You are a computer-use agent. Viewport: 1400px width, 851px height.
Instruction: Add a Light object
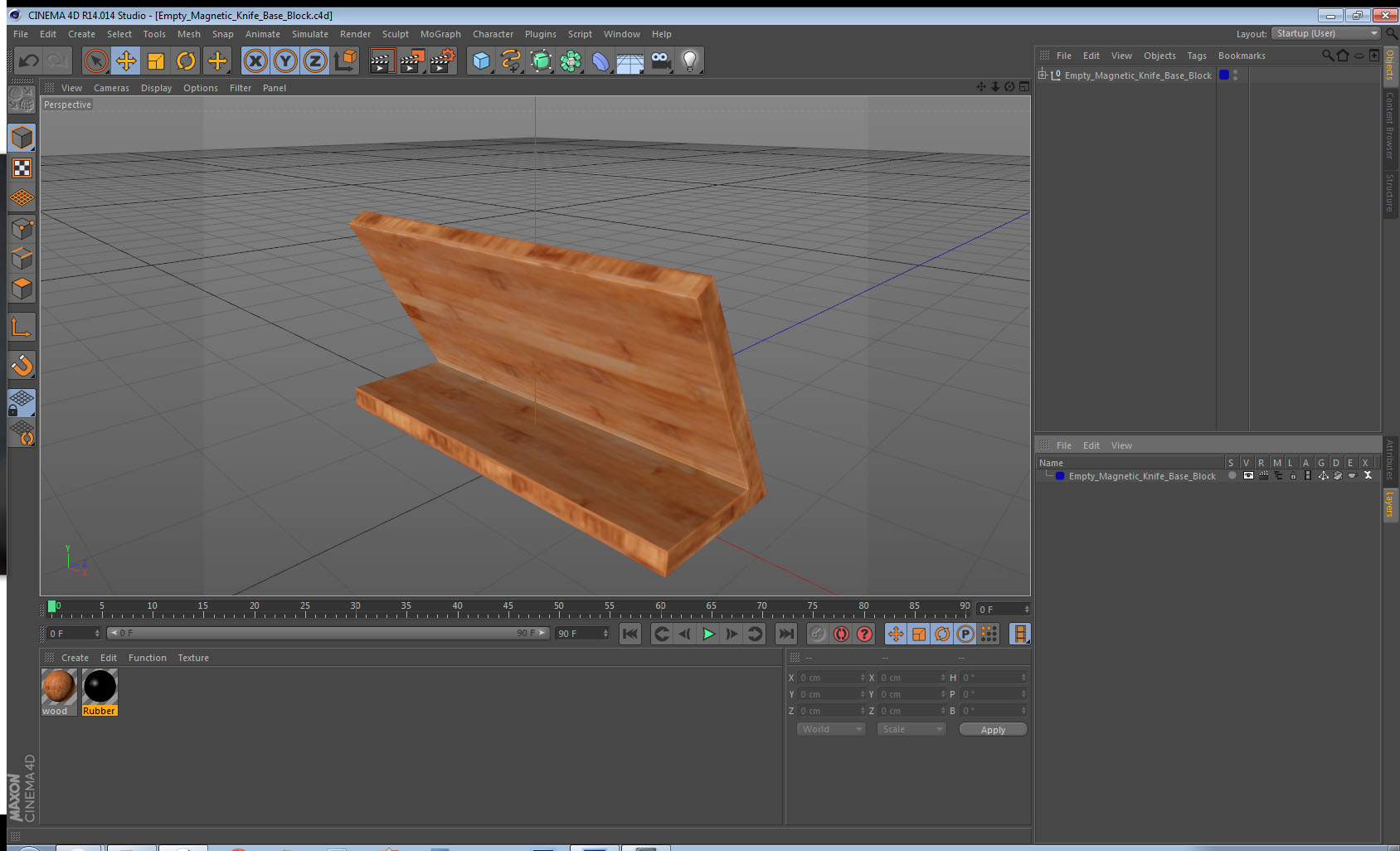click(690, 61)
